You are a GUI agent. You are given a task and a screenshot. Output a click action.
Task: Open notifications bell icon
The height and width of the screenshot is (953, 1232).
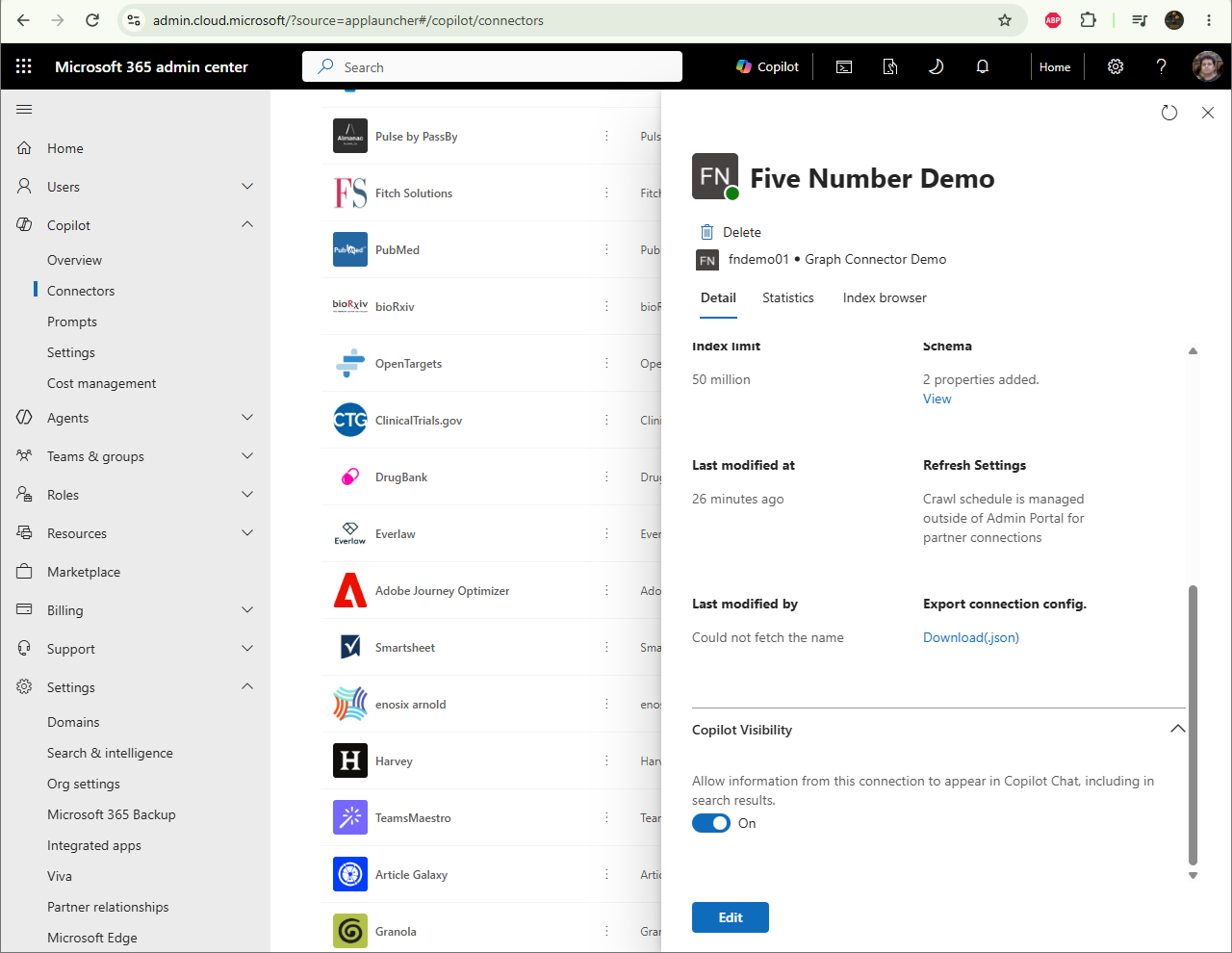[983, 66]
